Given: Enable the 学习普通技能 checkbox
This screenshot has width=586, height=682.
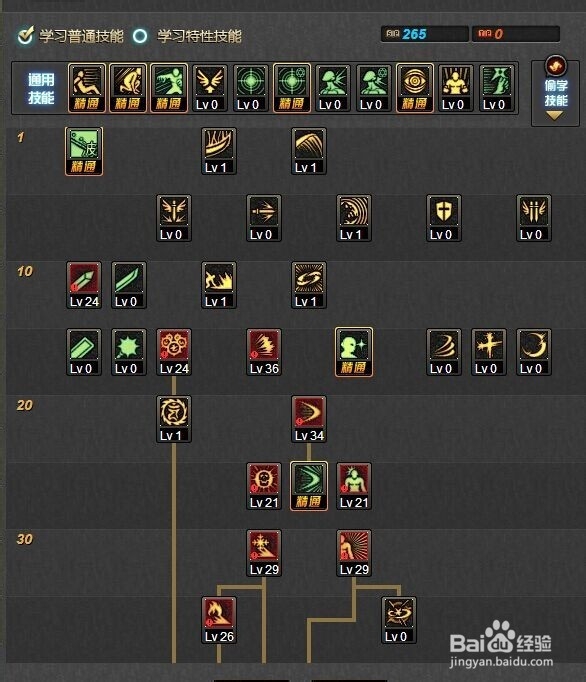Looking at the screenshot, I should [x=26, y=35].
